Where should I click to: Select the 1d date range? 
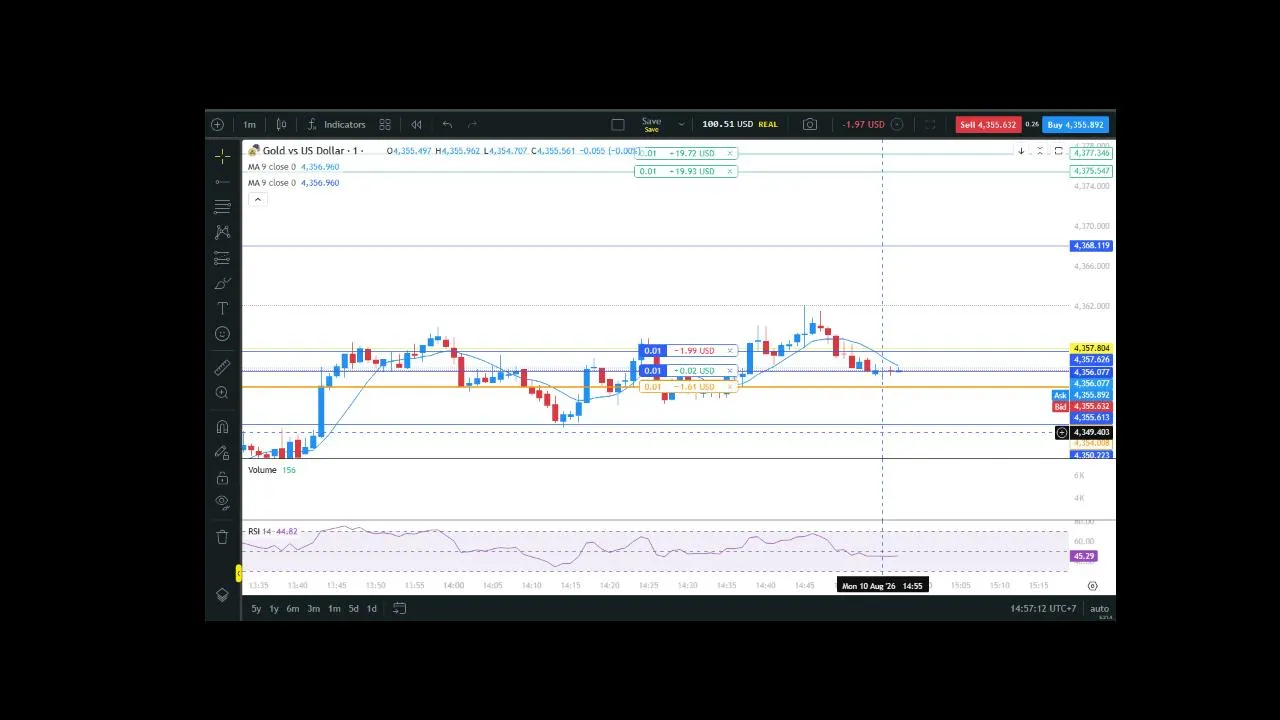point(371,609)
